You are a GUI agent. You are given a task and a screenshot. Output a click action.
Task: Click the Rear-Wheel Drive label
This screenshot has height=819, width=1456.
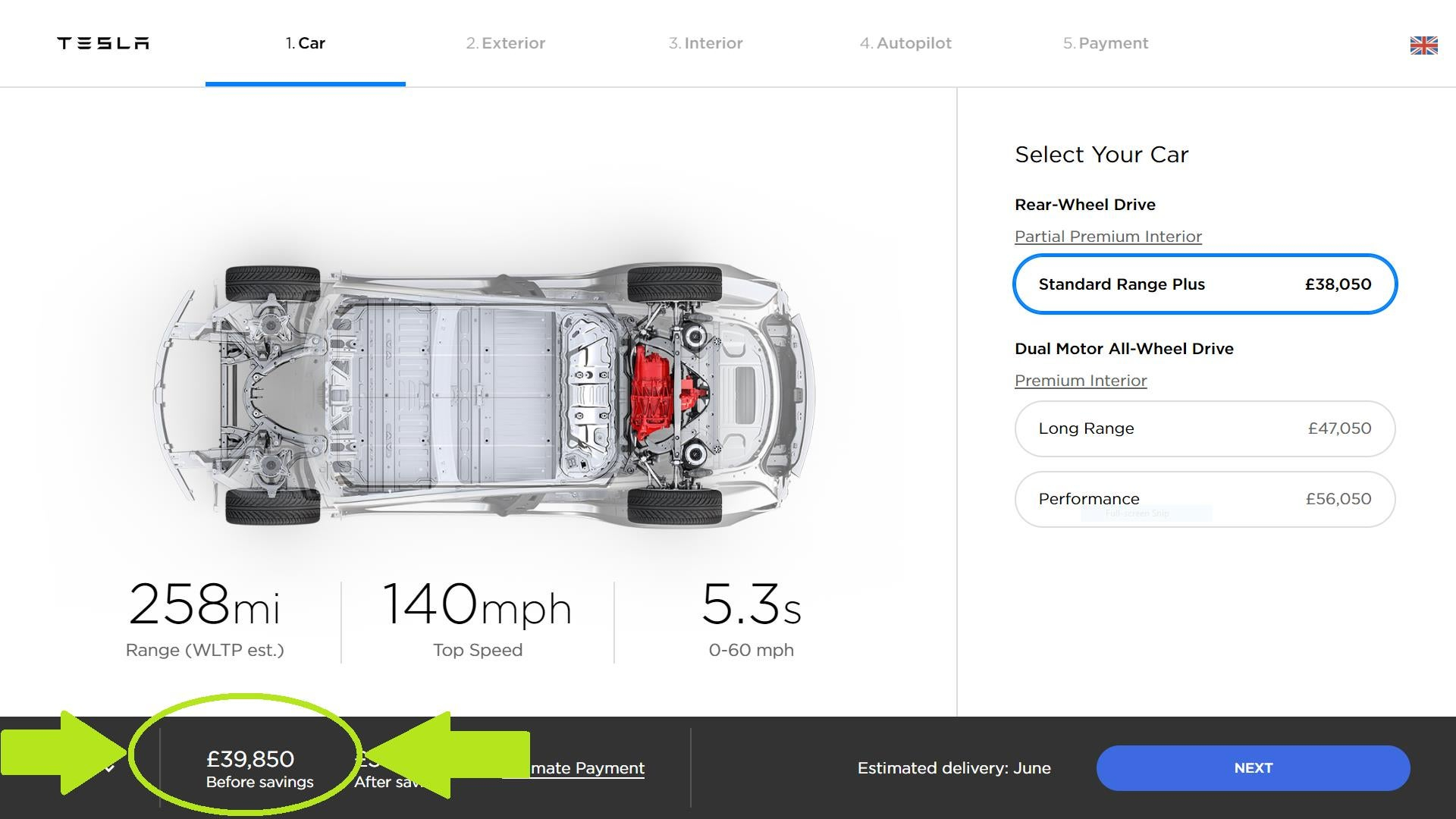[x=1085, y=205]
